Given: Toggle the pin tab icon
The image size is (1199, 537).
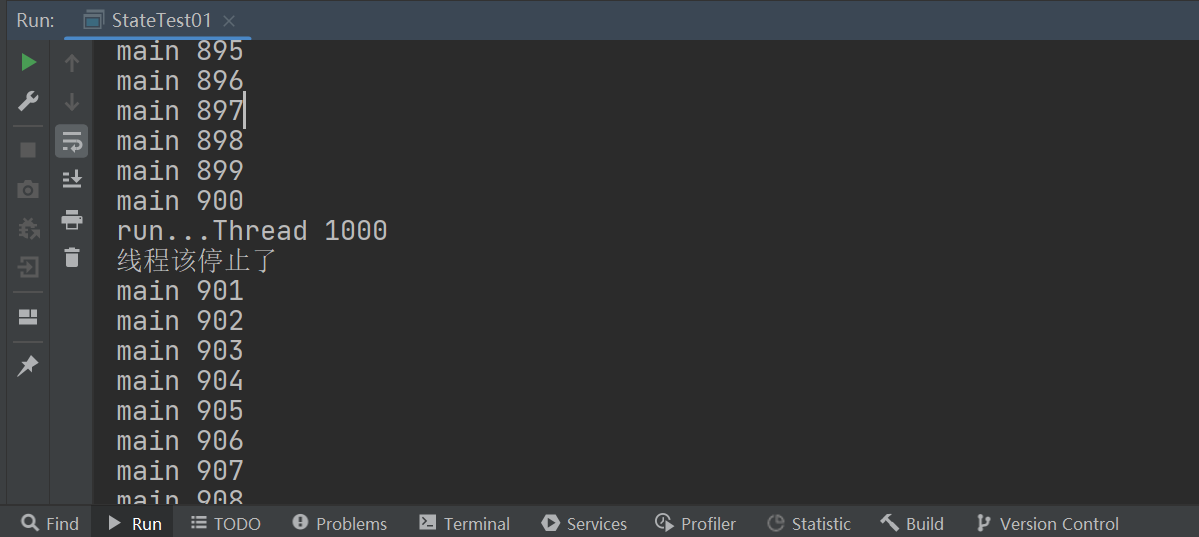Looking at the screenshot, I should pos(28,366).
